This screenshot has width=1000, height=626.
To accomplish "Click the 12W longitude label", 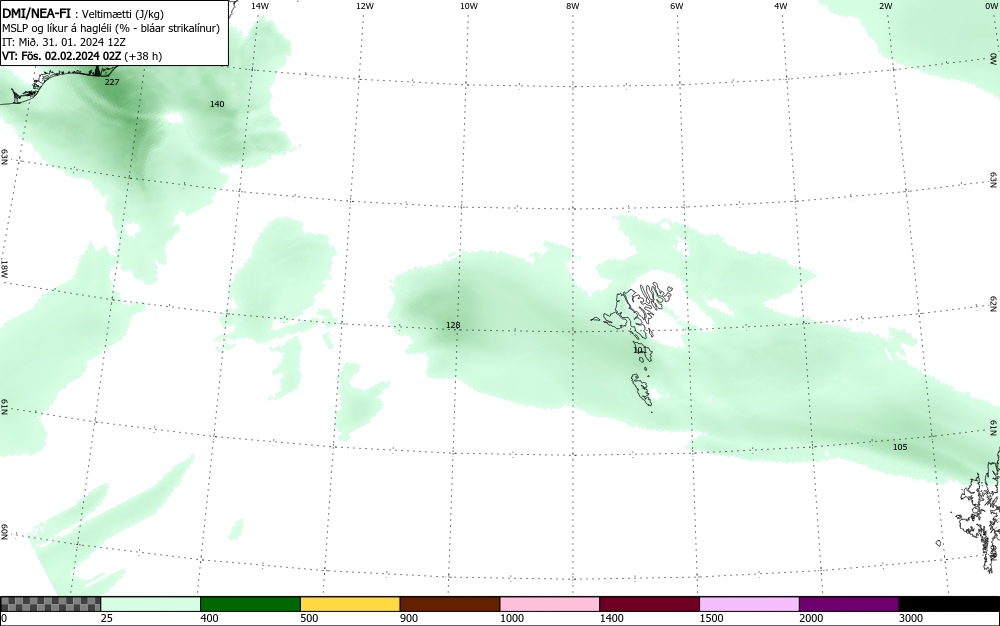I will pos(364,6).
